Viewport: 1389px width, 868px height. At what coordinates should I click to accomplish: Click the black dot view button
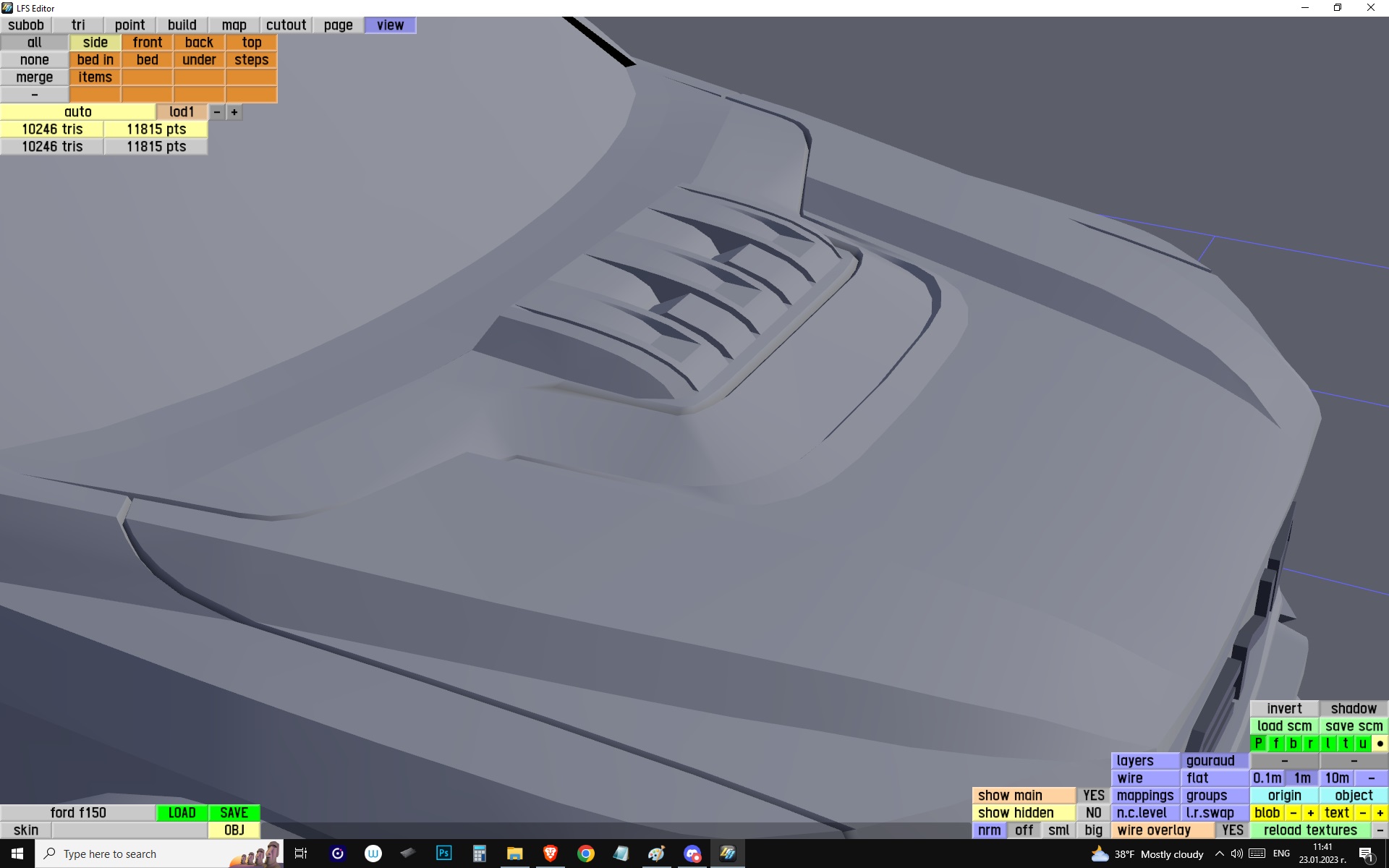tap(1380, 743)
